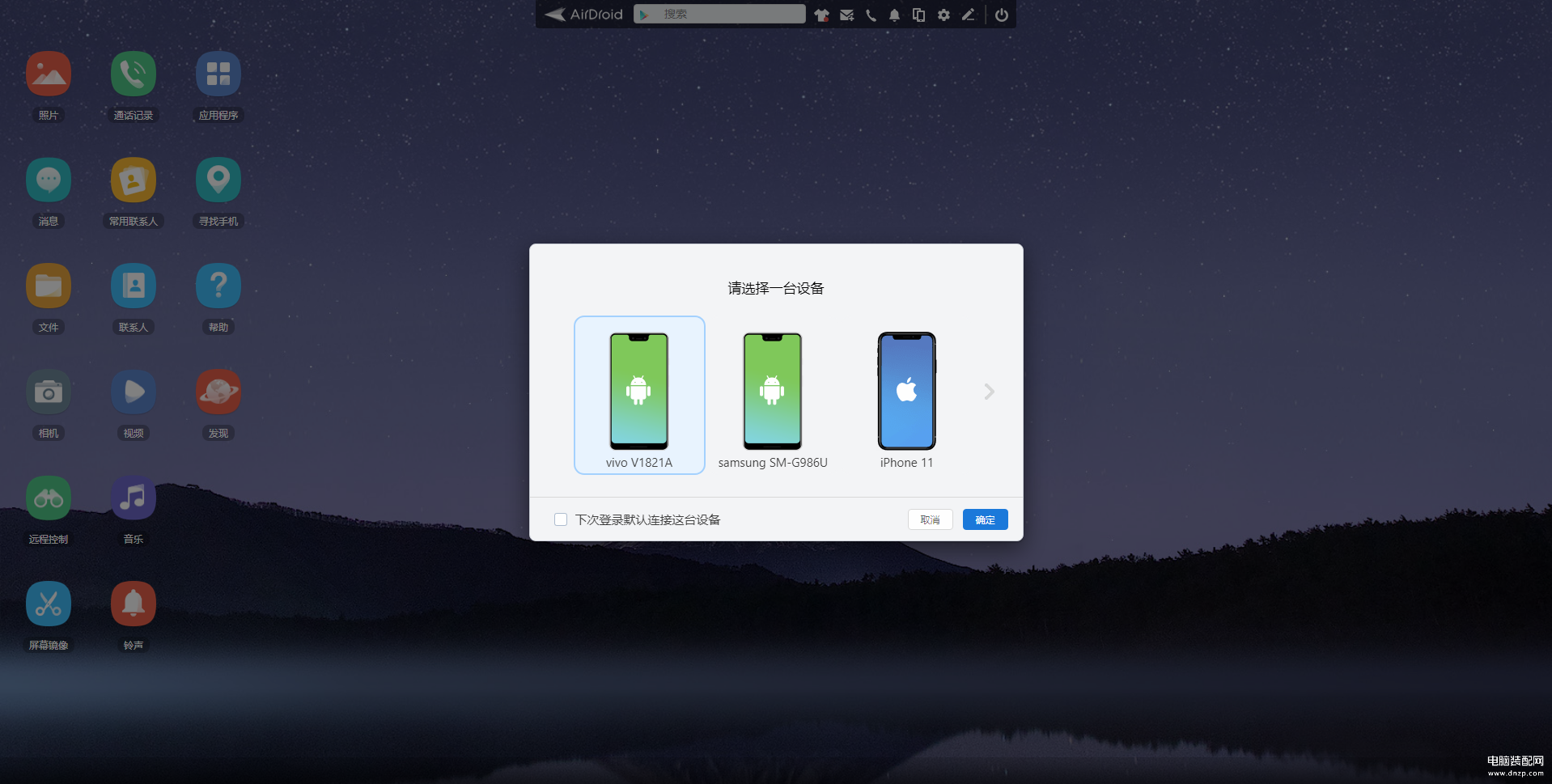Viewport: 1552px width, 784px height.
Task: Open the 发现 discover icon
Action: tap(218, 392)
